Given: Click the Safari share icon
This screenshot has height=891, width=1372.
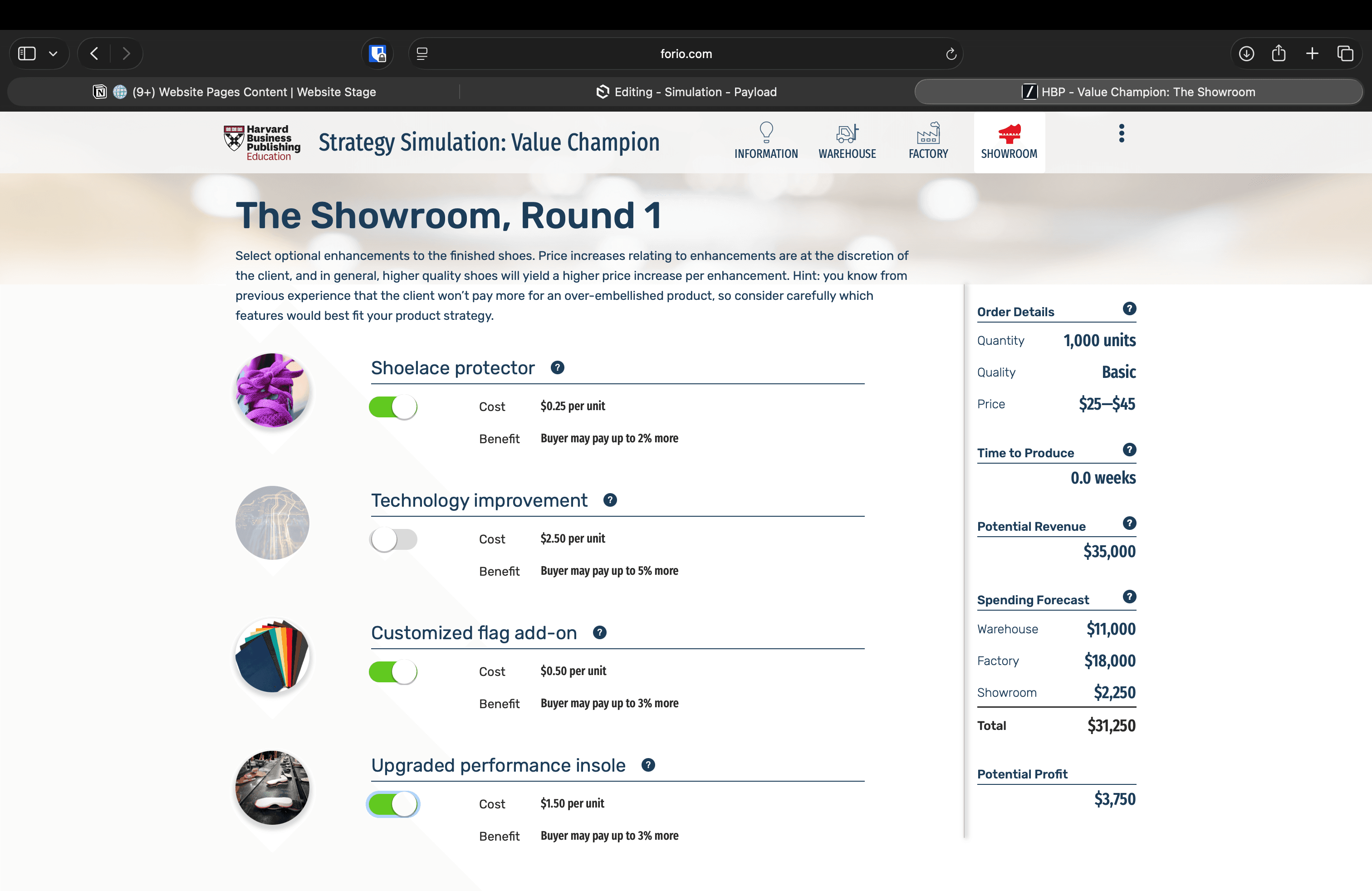Looking at the screenshot, I should tap(1279, 54).
